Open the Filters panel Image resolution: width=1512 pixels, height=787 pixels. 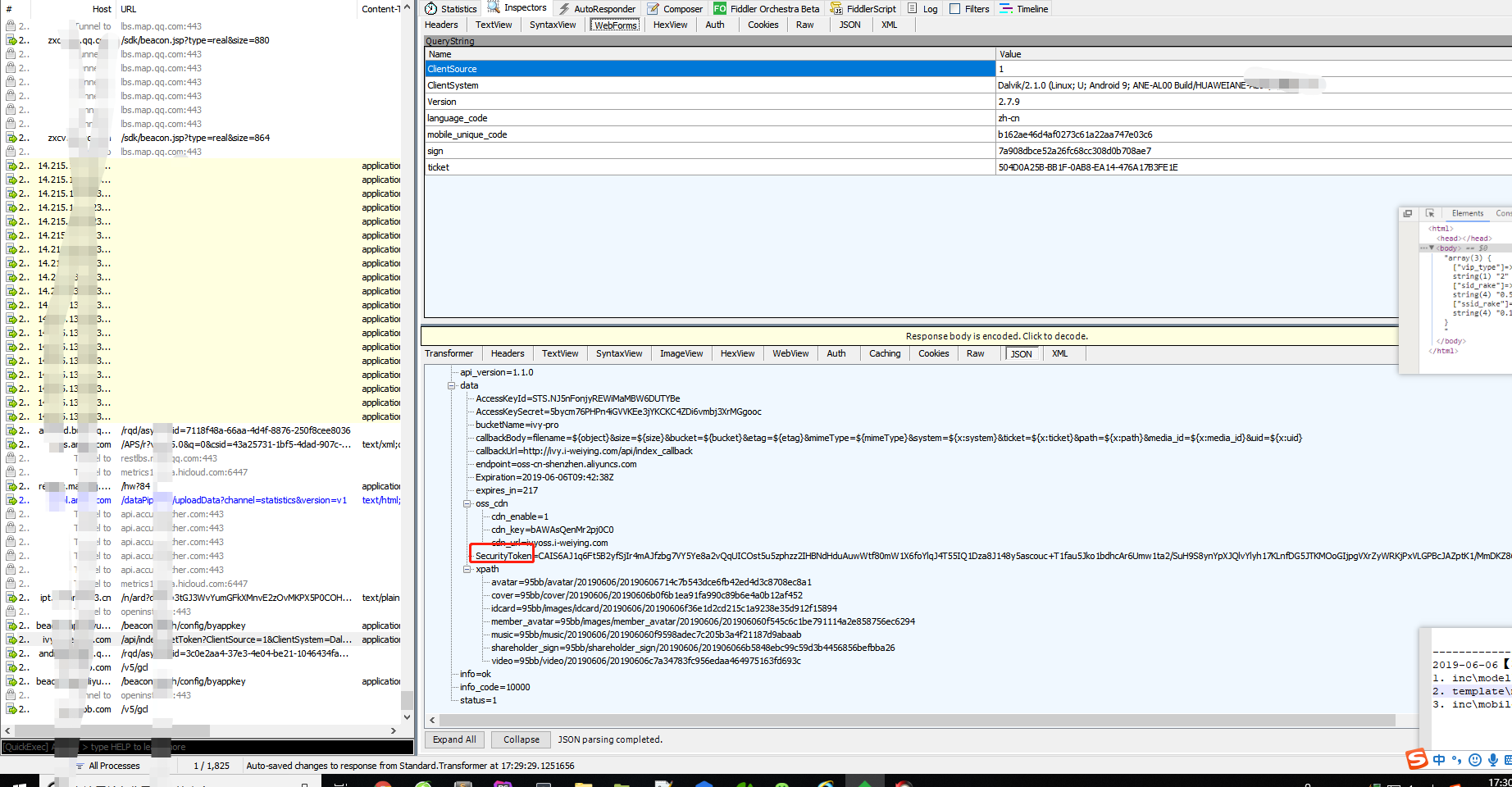click(x=976, y=8)
